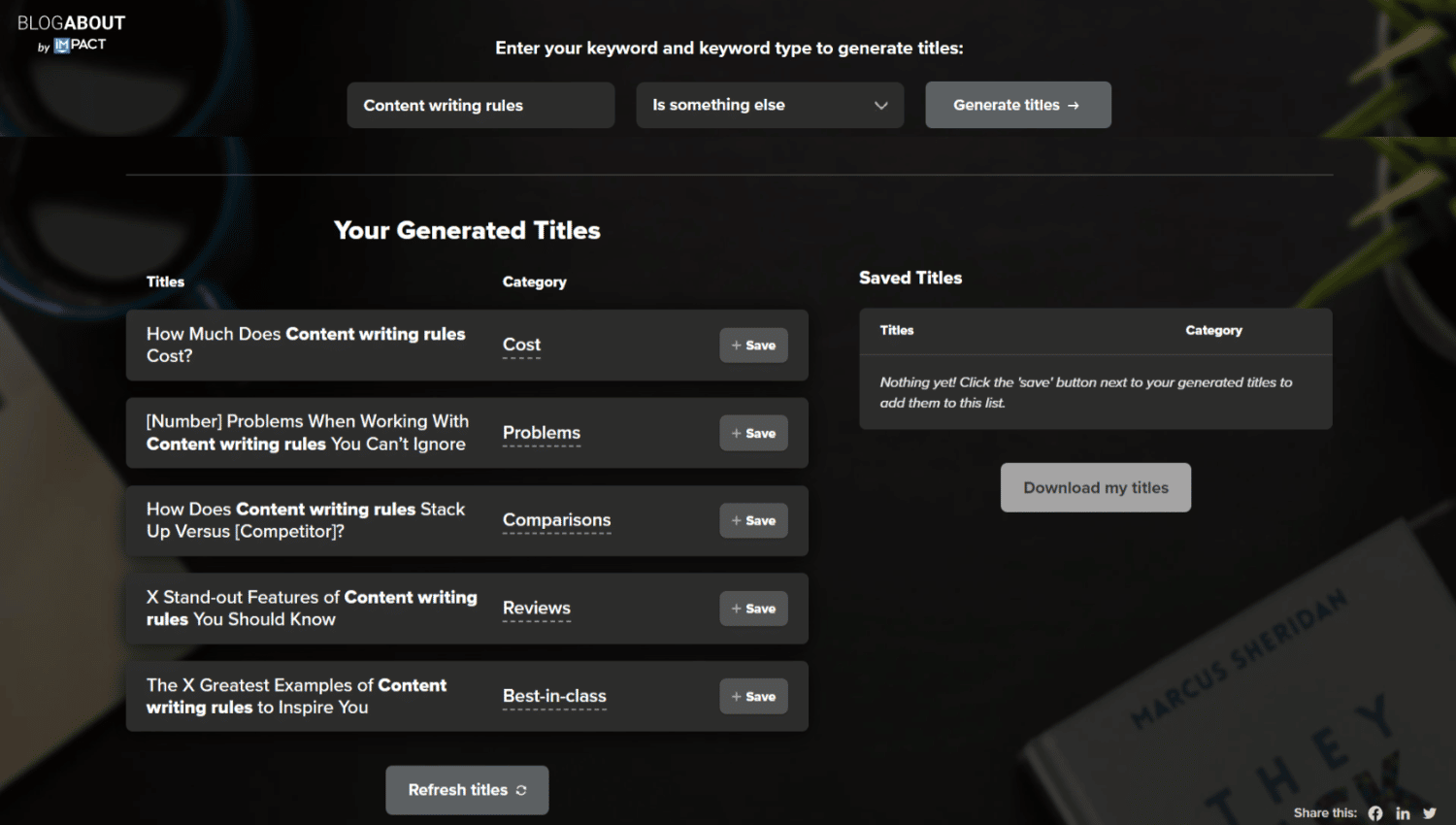Image resolution: width=1456 pixels, height=825 pixels.
Task: Save the 'How Much Does... Cost?' title
Action: tap(753, 346)
